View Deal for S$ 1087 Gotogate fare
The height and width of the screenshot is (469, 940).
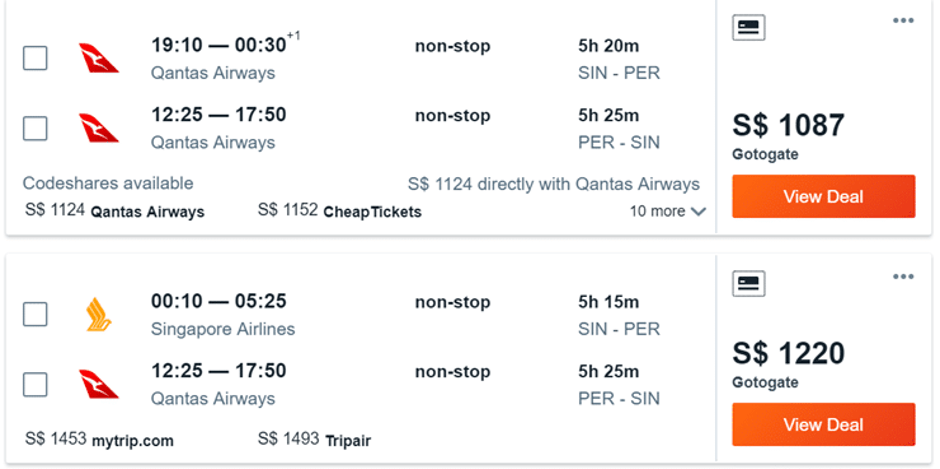pos(824,196)
